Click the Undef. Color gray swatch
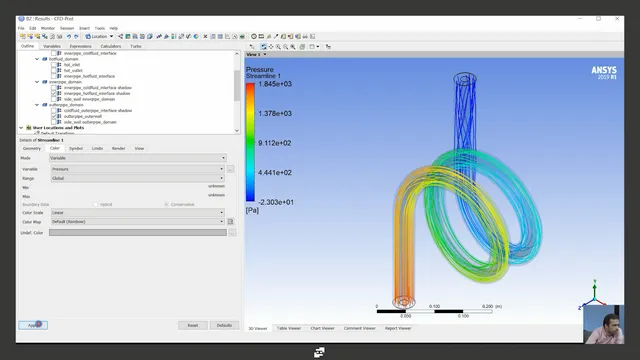Image resolution: width=640 pixels, height=360 pixels. pos(138,233)
